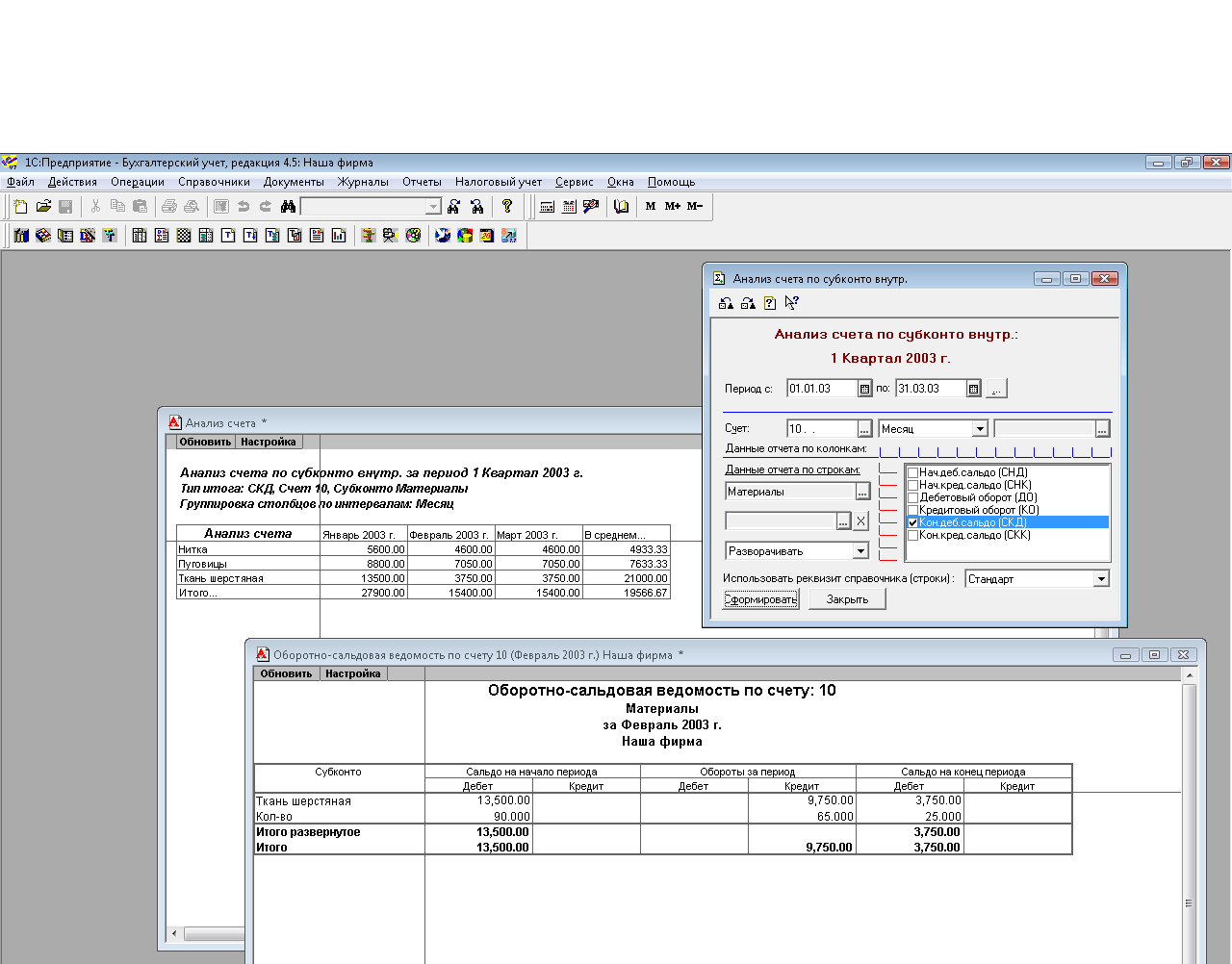1232x964 pixels.
Task: Click the Сформировать button
Action: [760, 599]
